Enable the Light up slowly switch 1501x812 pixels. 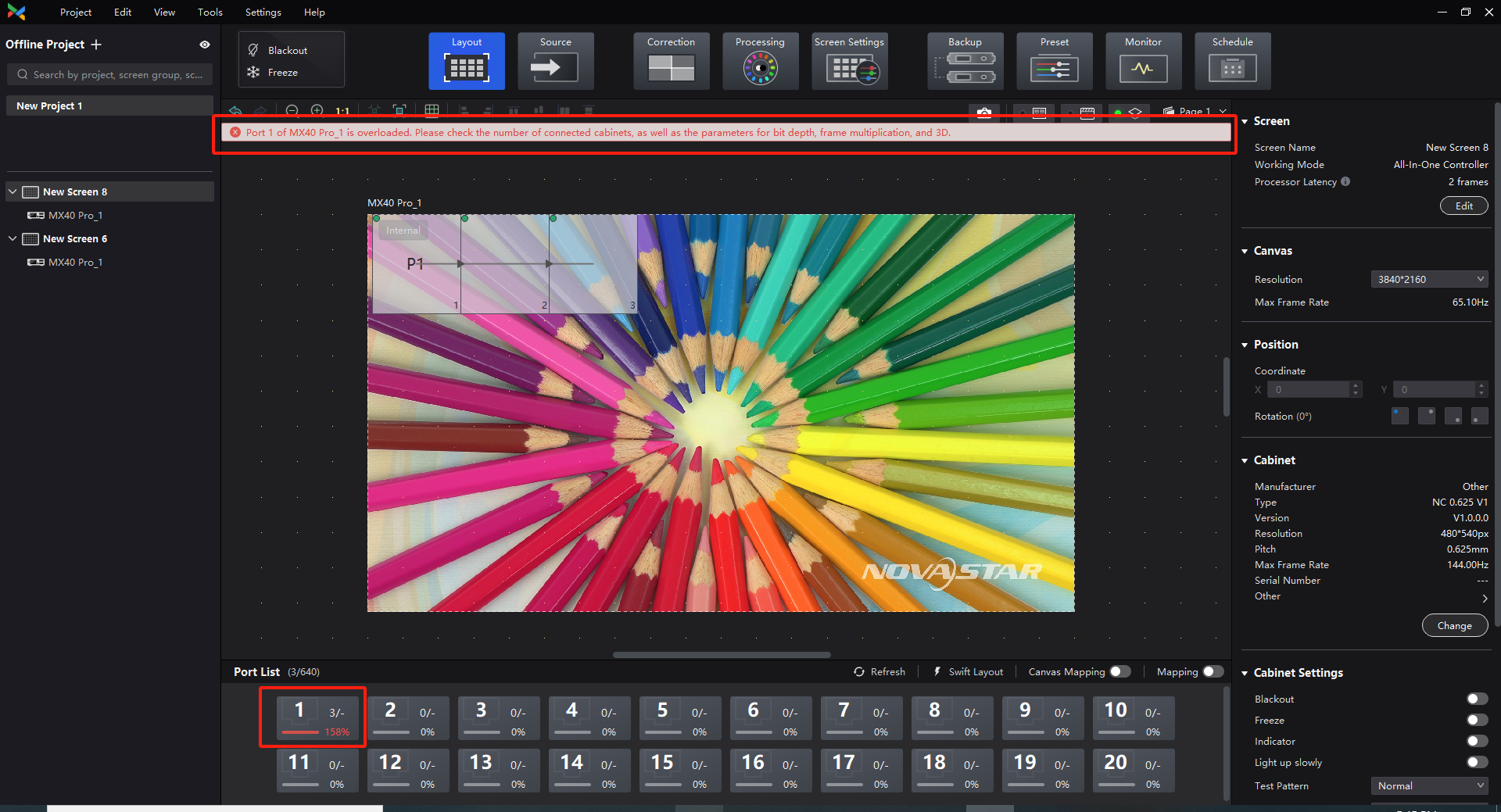[x=1478, y=762]
